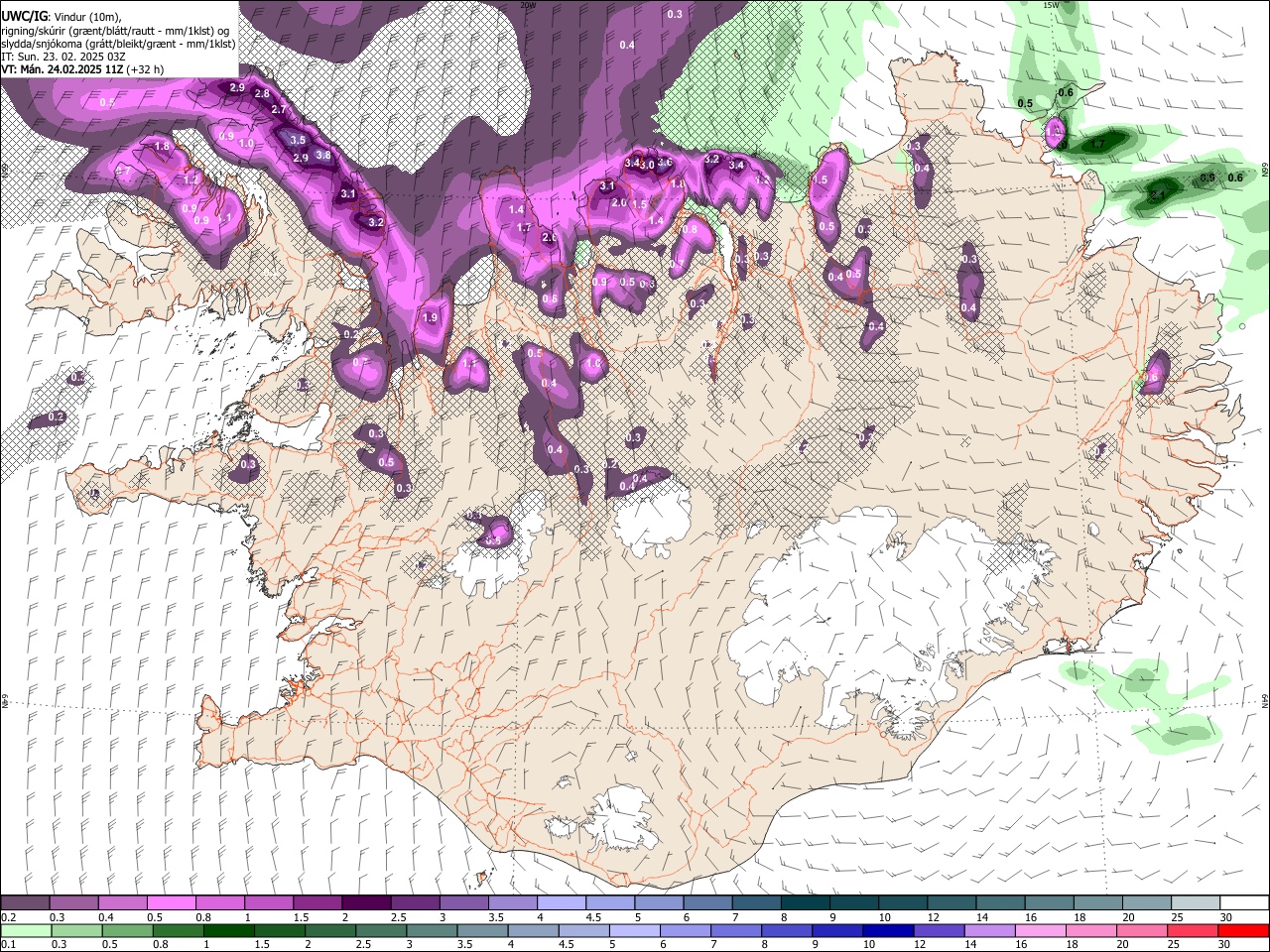This screenshot has width=1270, height=952.
Task: Click the 20W longitude label
Action: [528, 5]
